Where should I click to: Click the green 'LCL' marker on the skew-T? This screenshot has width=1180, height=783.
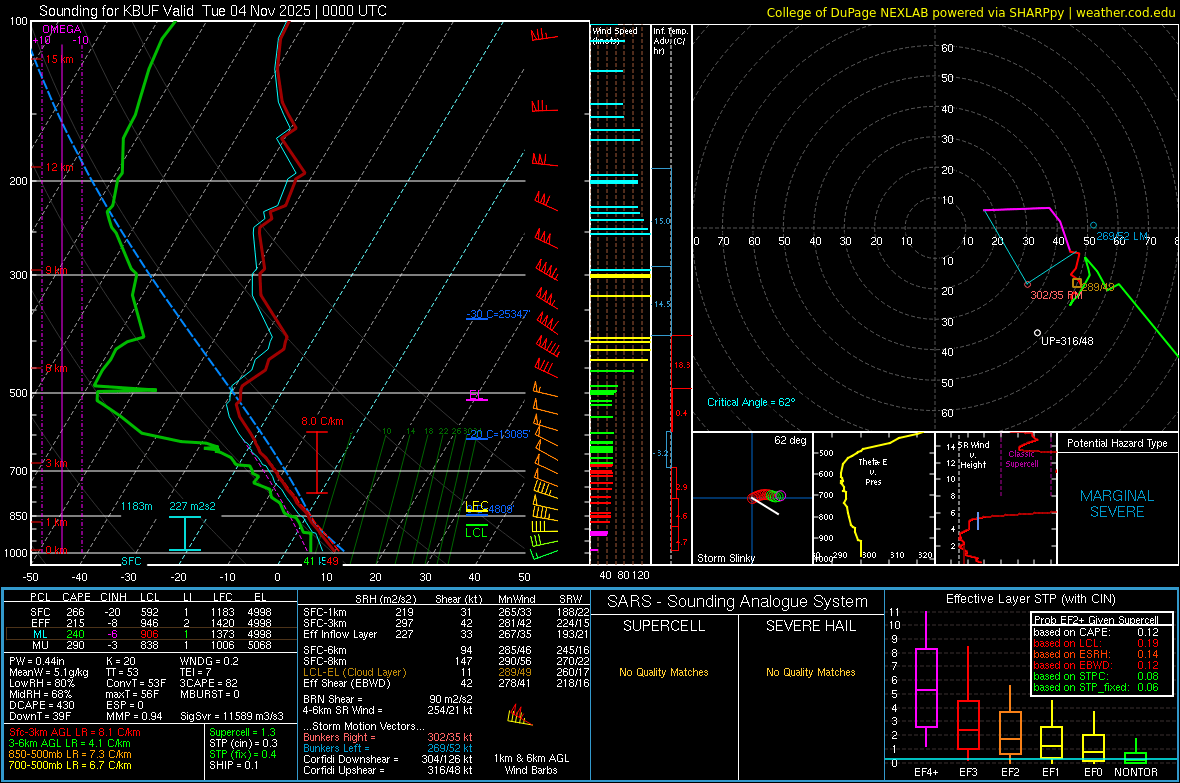click(476, 532)
